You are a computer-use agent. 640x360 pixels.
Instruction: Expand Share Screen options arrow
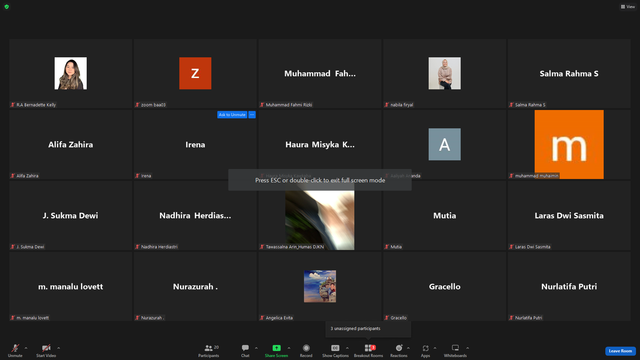tap(289, 348)
